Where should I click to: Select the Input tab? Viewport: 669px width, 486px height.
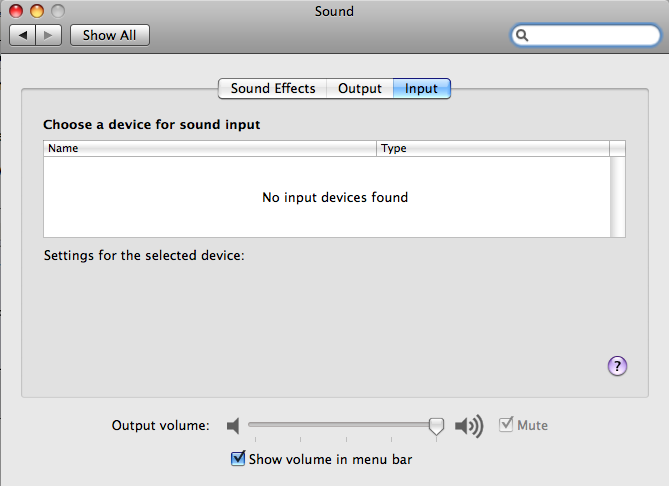point(421,88)
